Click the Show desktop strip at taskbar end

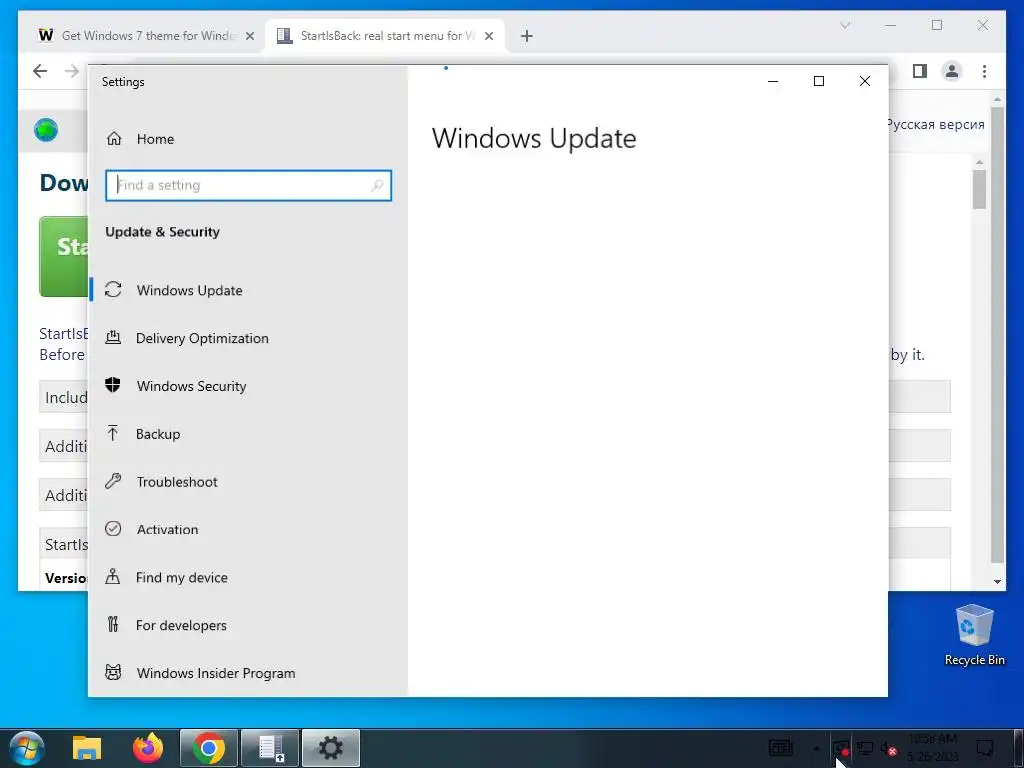(1020, 748)
